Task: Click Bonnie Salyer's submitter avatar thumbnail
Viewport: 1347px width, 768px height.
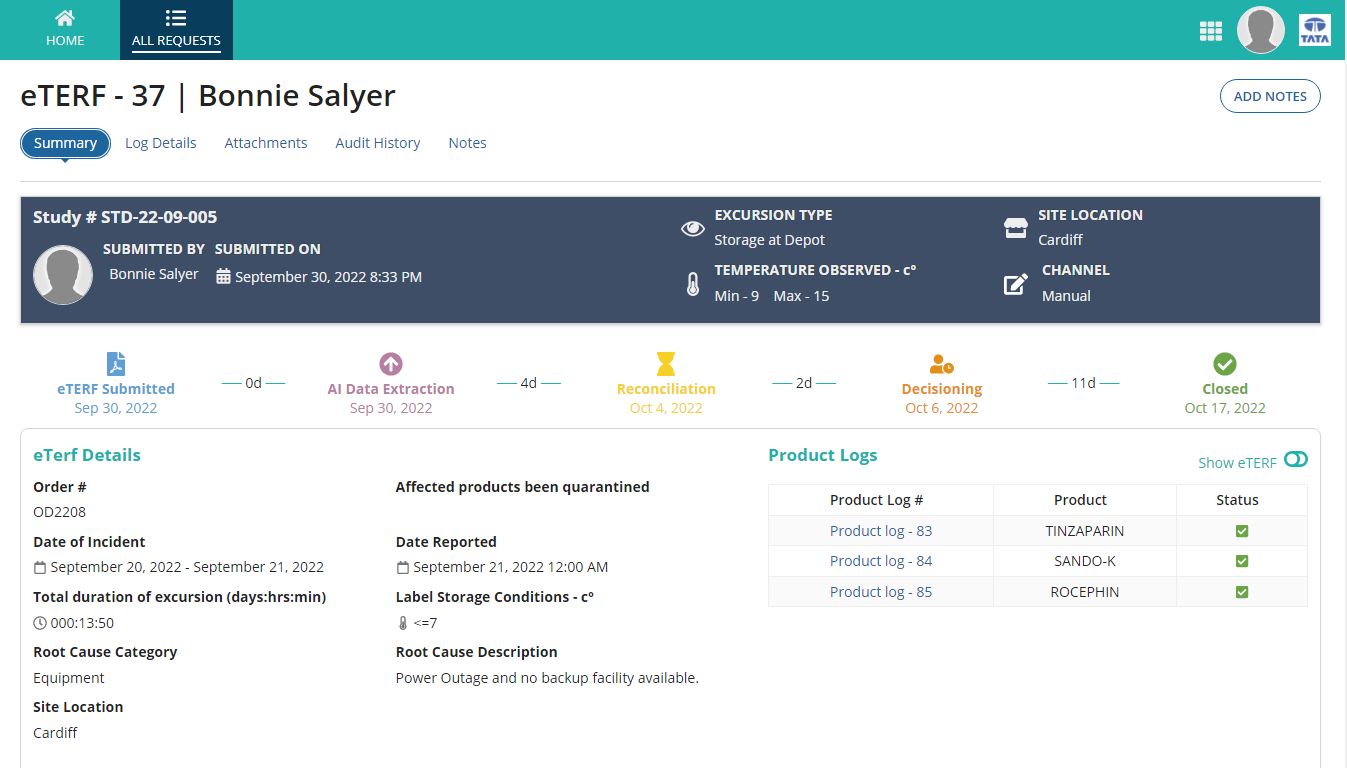Action: point(63,274)
